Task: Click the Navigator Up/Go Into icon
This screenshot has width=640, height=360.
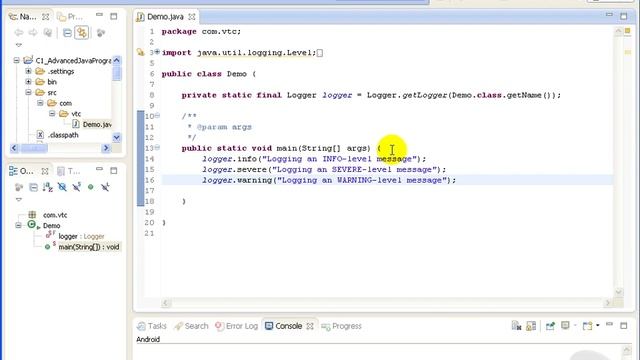Action: click(x=48, y=33)
